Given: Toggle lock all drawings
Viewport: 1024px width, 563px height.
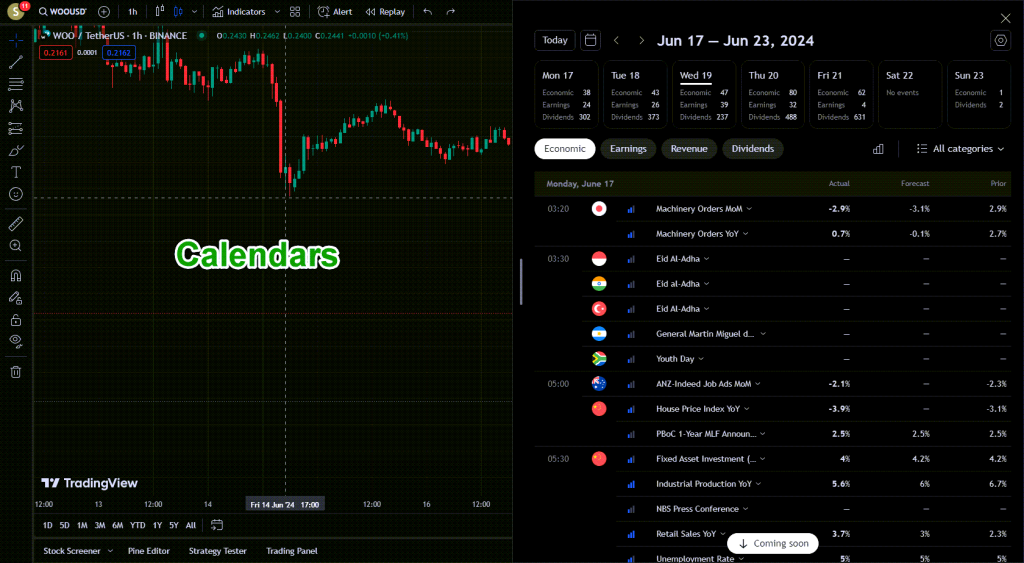Looking at the screenshot, I should (16, 320).
